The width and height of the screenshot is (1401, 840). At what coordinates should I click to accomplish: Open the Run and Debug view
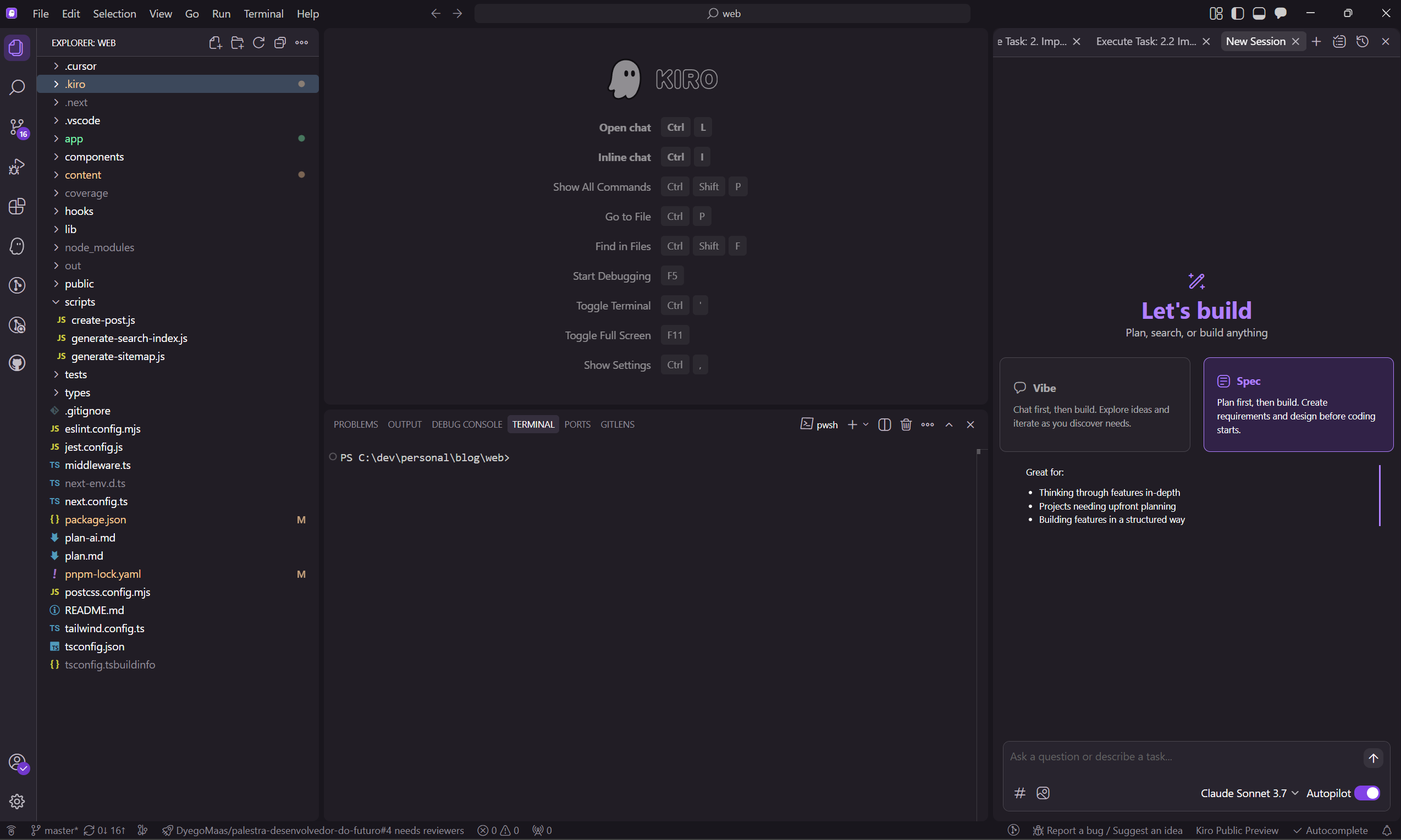click(x=17, y=167)
